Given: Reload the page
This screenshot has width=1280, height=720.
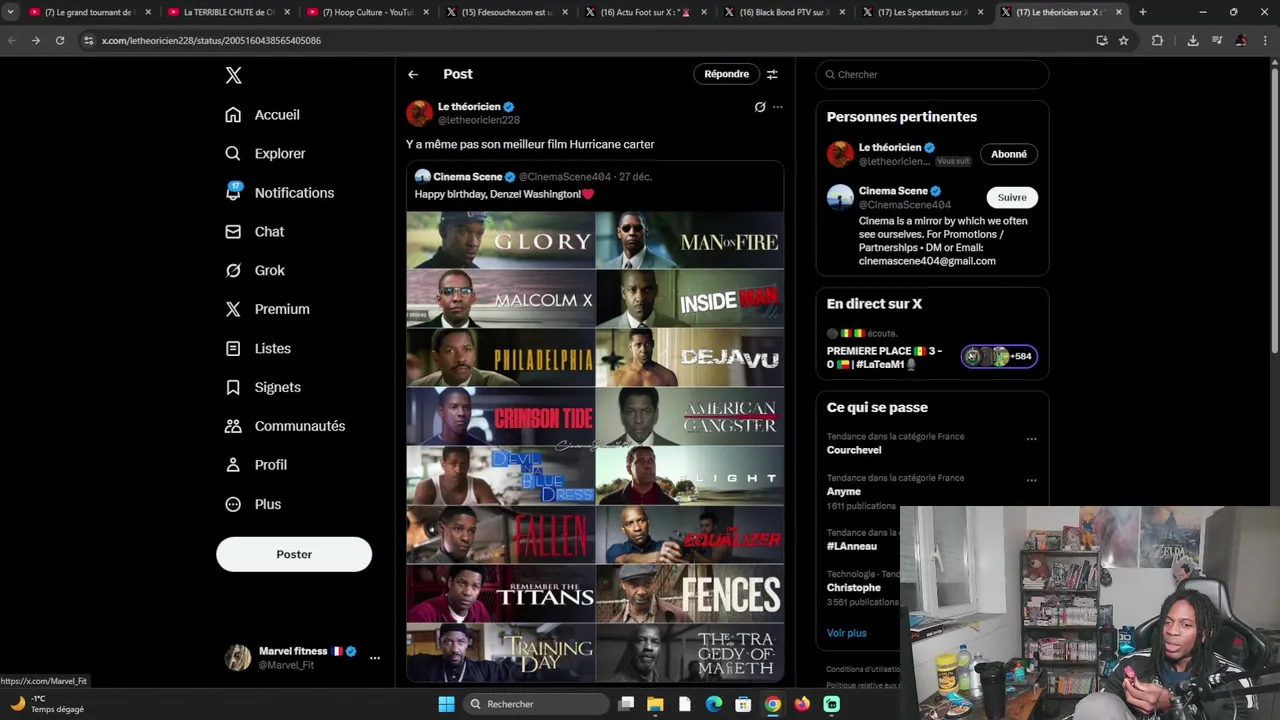Looking at the screenshot, I should pos(60,40).
